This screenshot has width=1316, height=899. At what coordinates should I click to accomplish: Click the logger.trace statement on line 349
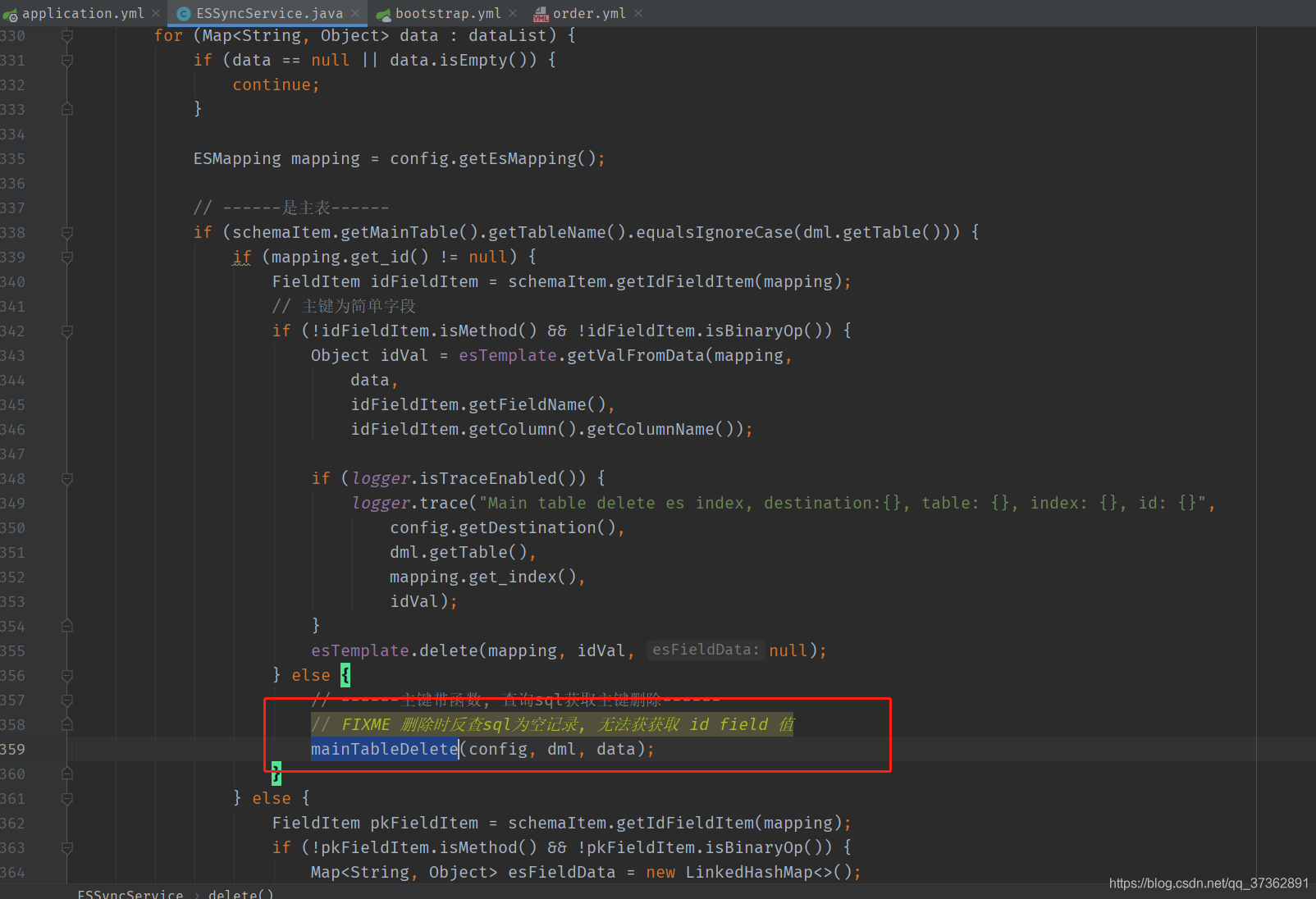pos(784,503)
